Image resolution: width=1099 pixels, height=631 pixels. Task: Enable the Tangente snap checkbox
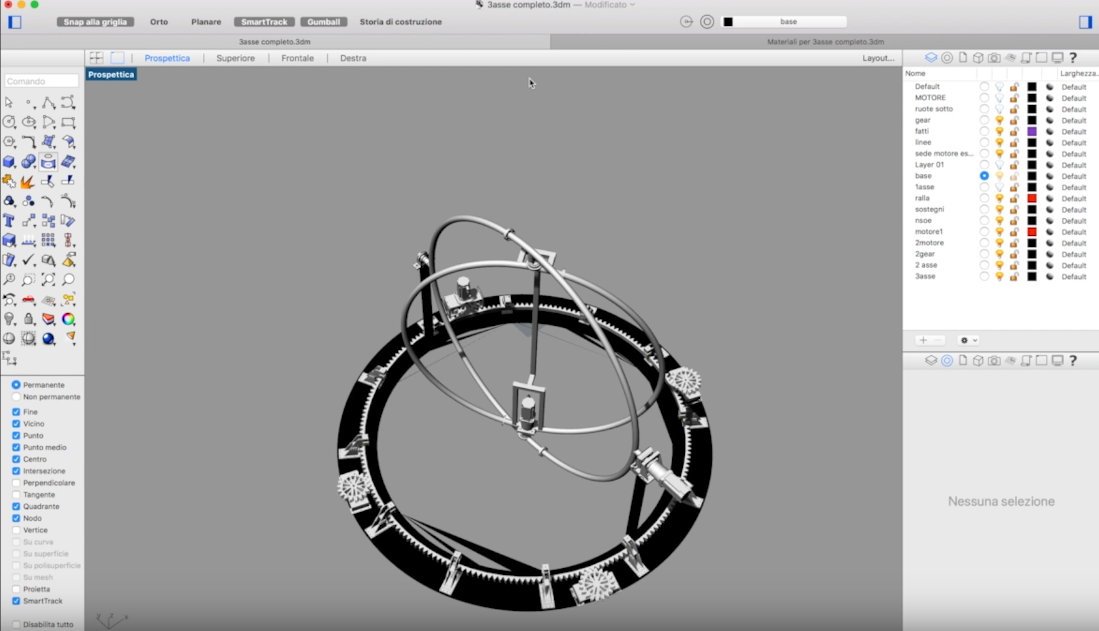coord(16,494)
